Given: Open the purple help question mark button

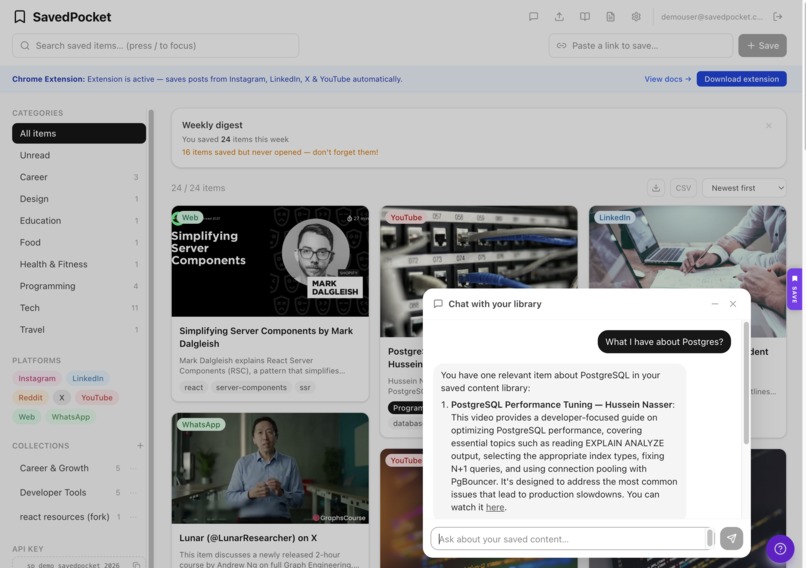Looking at the screenshot, I should click(780, 548).
